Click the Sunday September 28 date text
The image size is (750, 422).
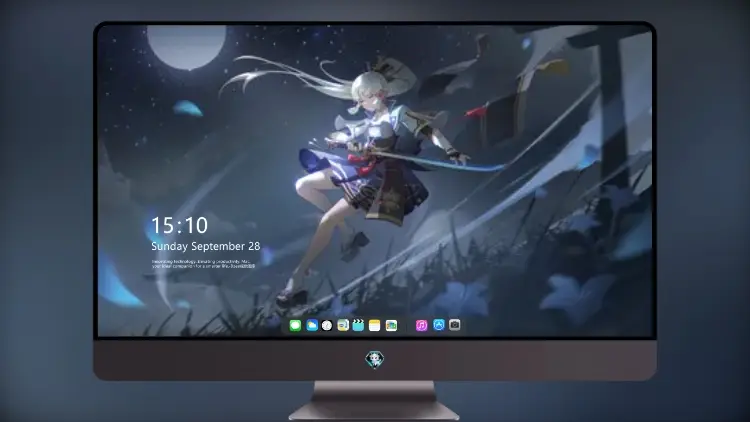[x=206, y=246]
